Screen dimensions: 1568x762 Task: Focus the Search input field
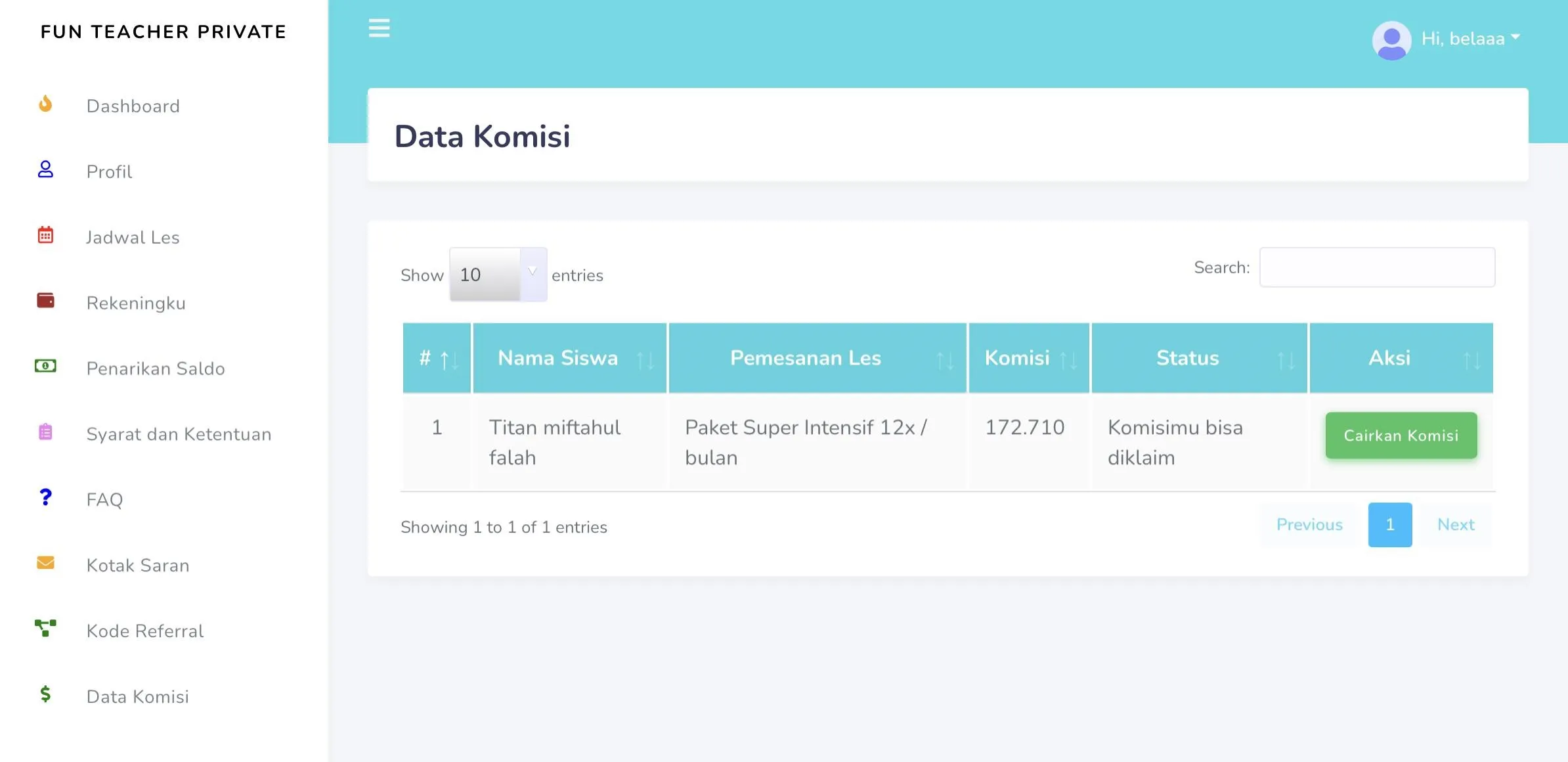coord(1377,267)
